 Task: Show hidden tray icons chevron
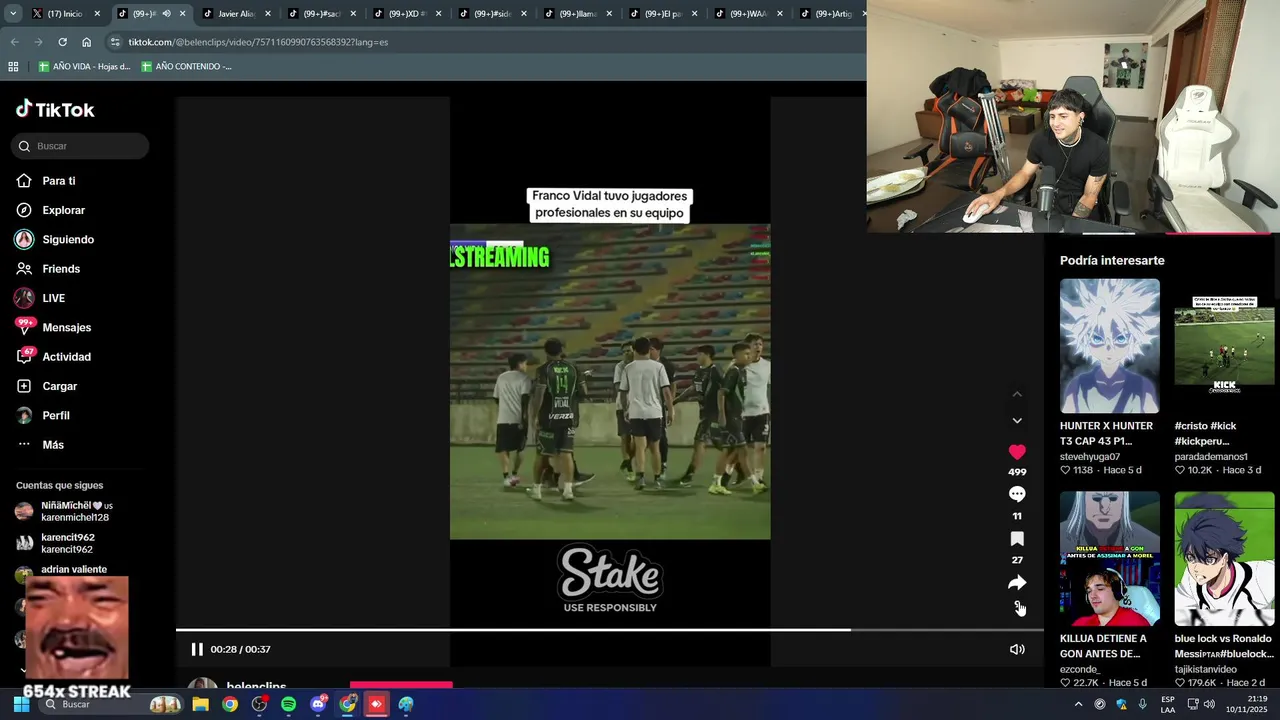coord(1078,704)
